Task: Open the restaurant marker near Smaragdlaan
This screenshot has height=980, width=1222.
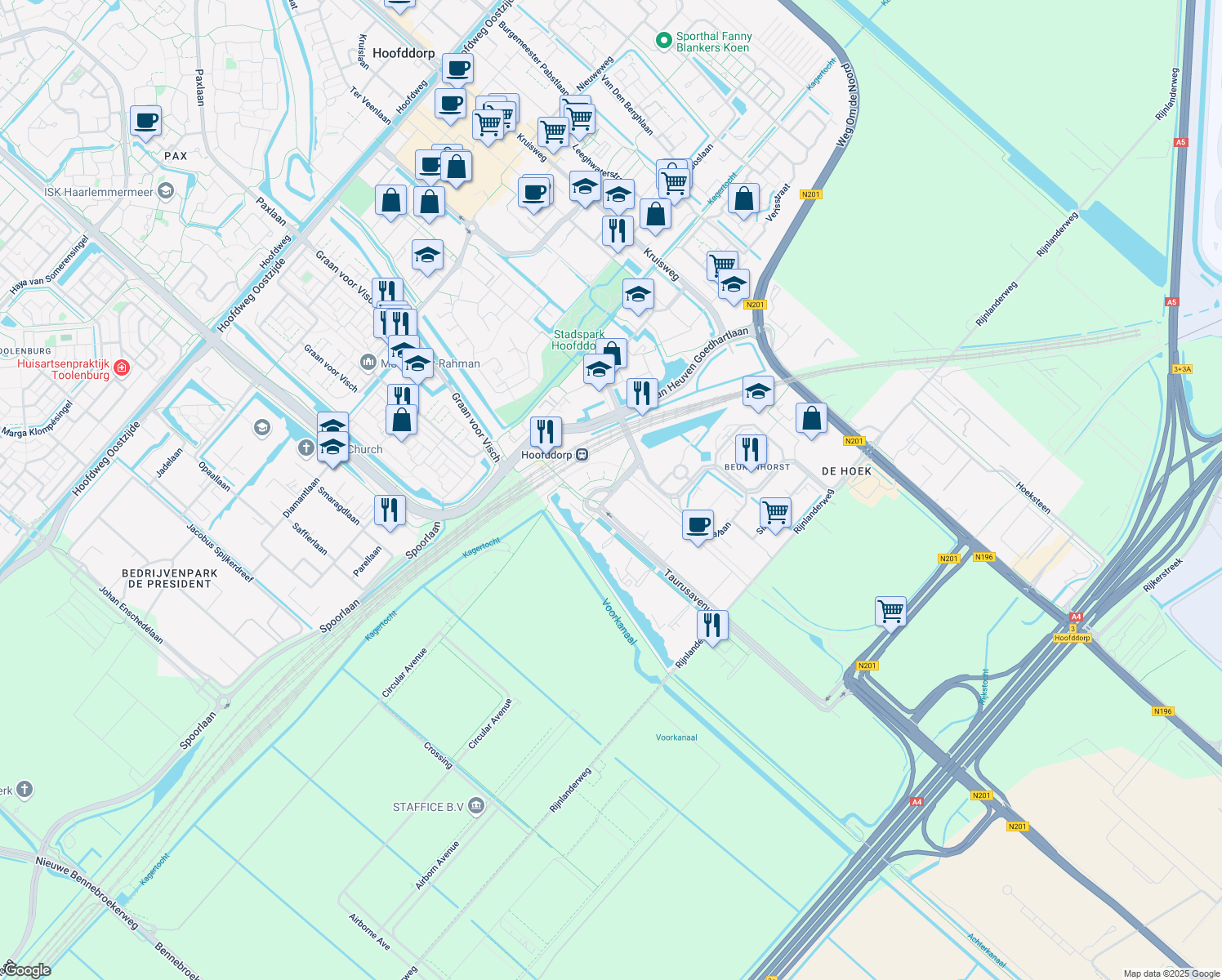Action: [x=390, y=510]
